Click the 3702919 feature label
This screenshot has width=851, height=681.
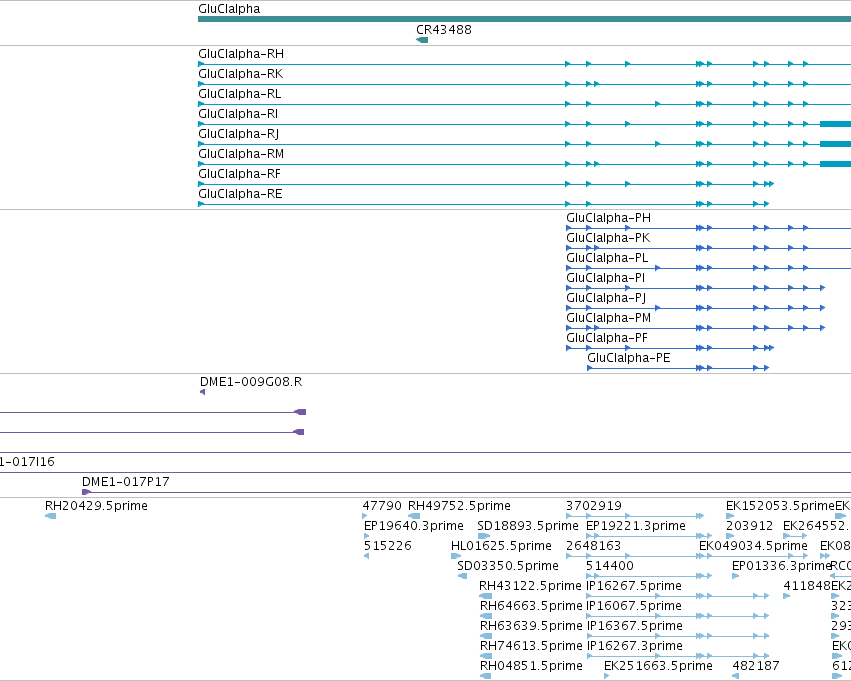click(x=594, y=506)
